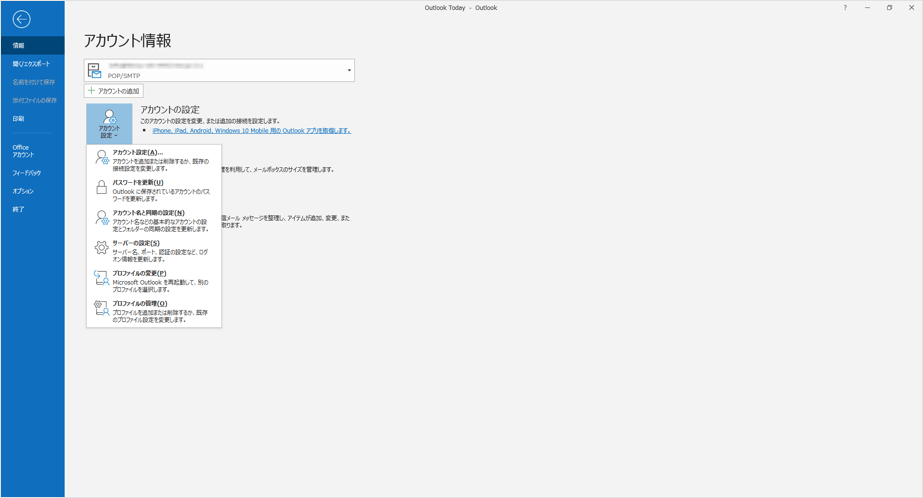This screenshot has width=923, height=498.
Task: Click the back arrow to leave backstage
Action: point(21,19)
